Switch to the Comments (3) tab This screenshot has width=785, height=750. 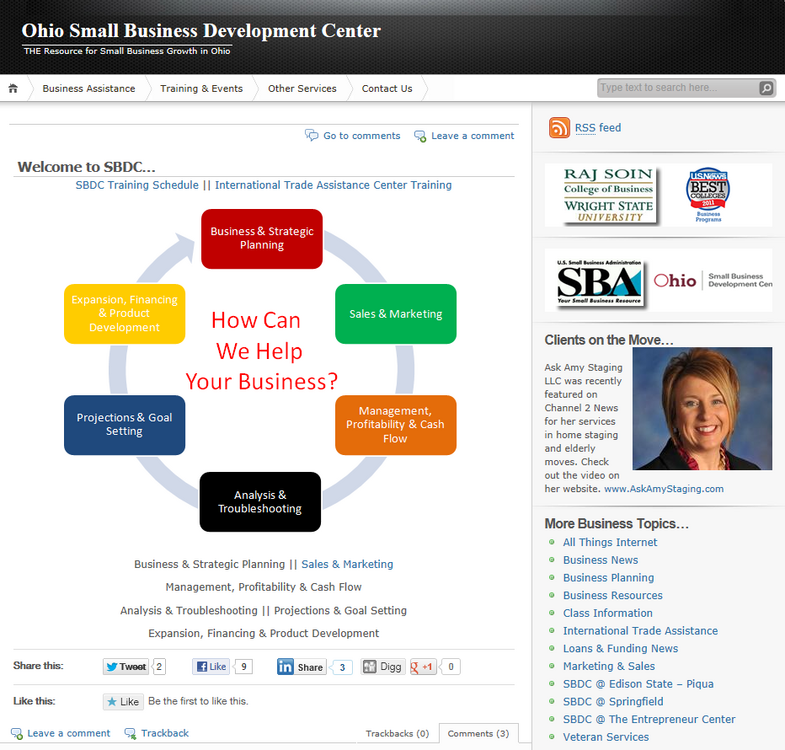pyautogui.click(x=478, y=733)
